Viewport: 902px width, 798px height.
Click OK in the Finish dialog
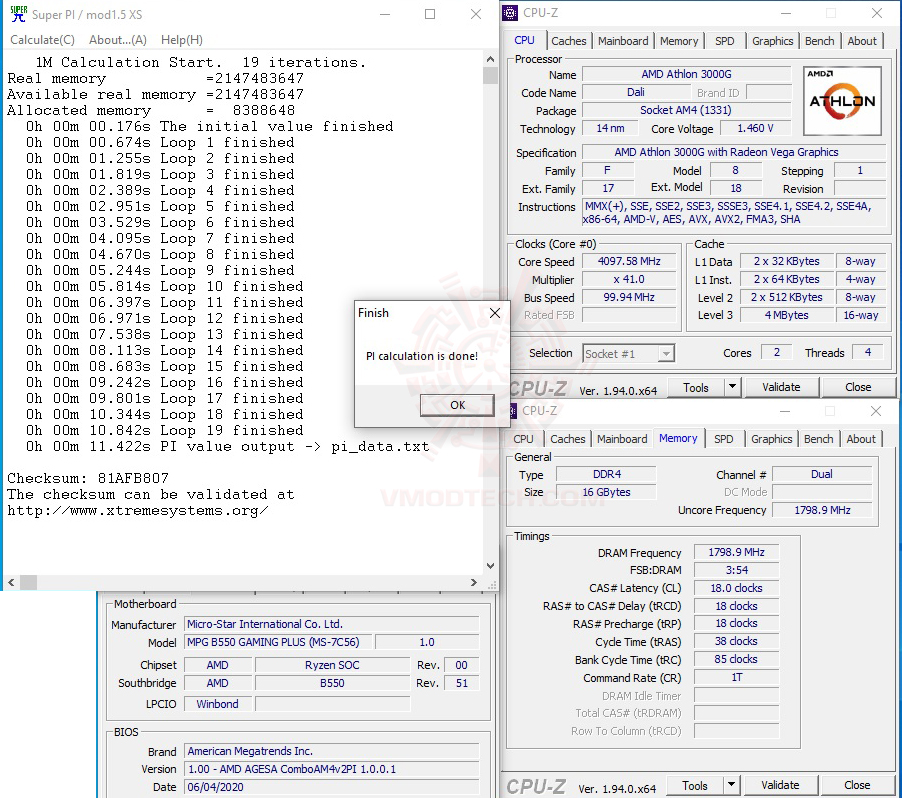457,405
